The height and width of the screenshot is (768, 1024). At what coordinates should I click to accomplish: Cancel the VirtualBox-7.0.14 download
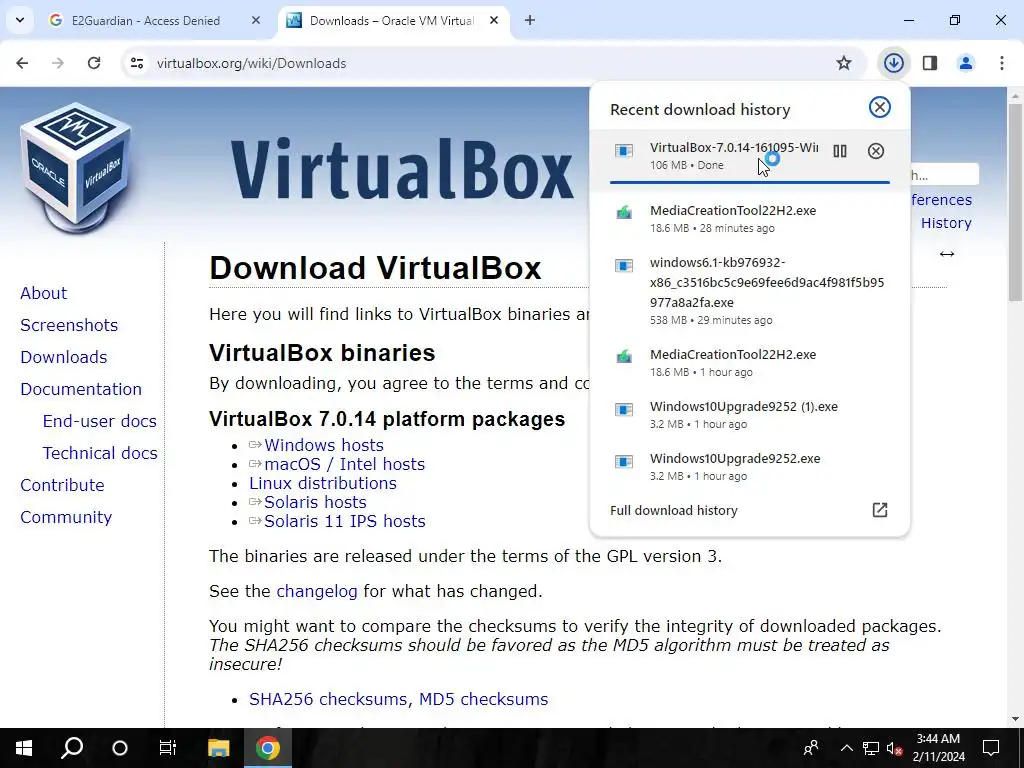click(x=876, y=152)
